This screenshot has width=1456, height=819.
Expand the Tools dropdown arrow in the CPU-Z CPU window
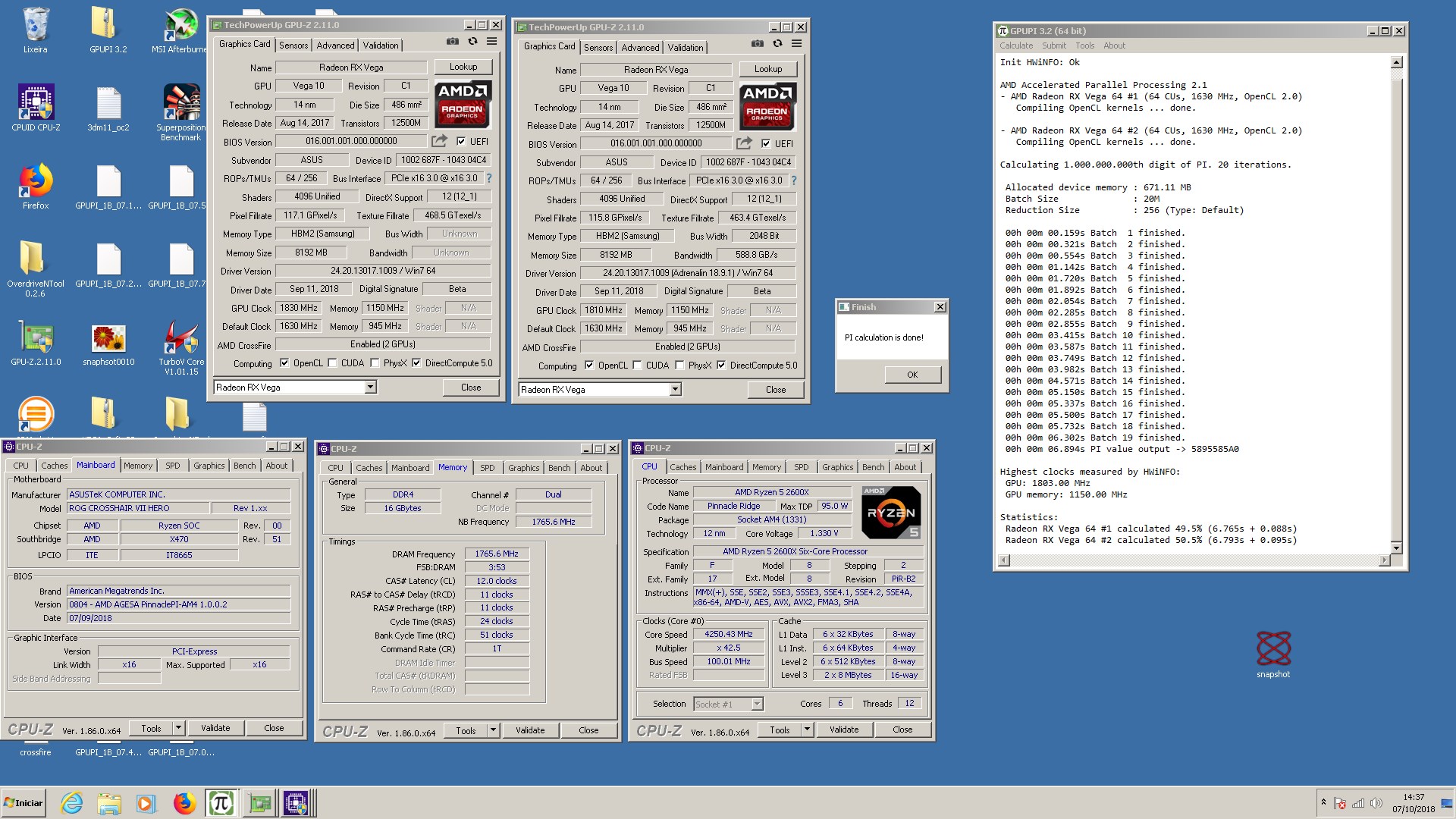pyautogui.click(x=808, y=730)
